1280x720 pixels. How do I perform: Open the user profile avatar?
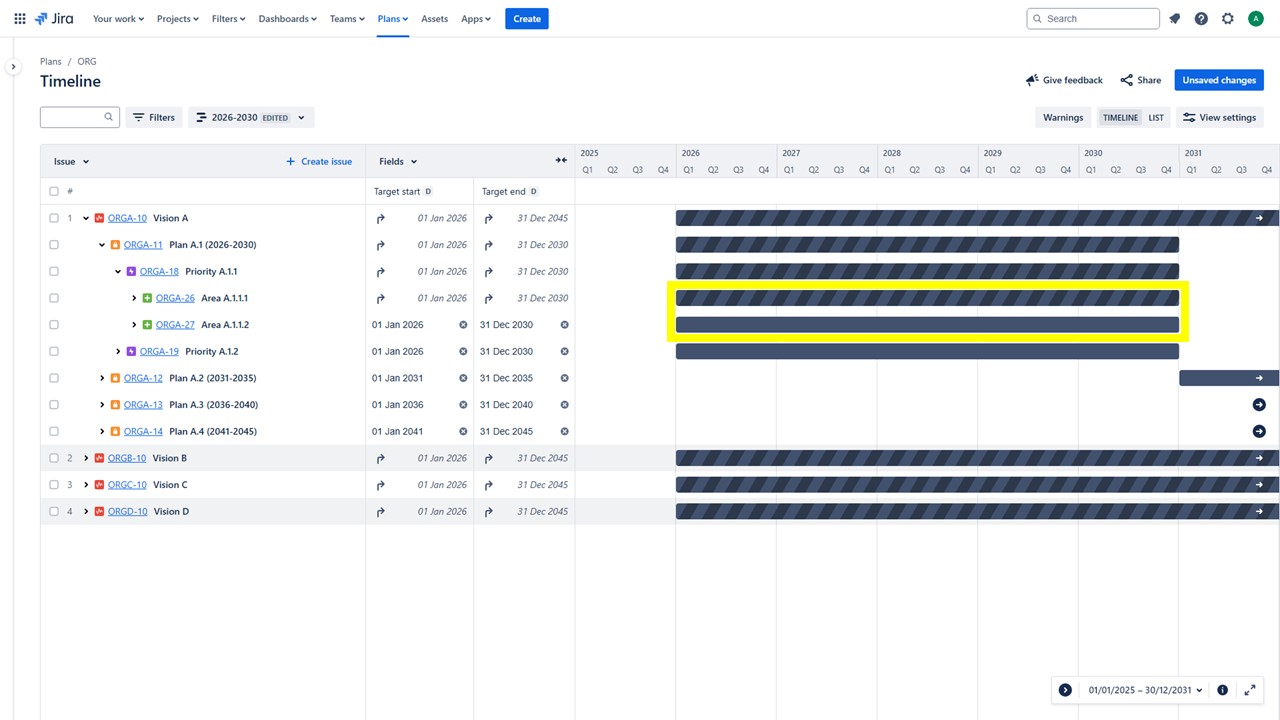click(x=1256, y=19)
